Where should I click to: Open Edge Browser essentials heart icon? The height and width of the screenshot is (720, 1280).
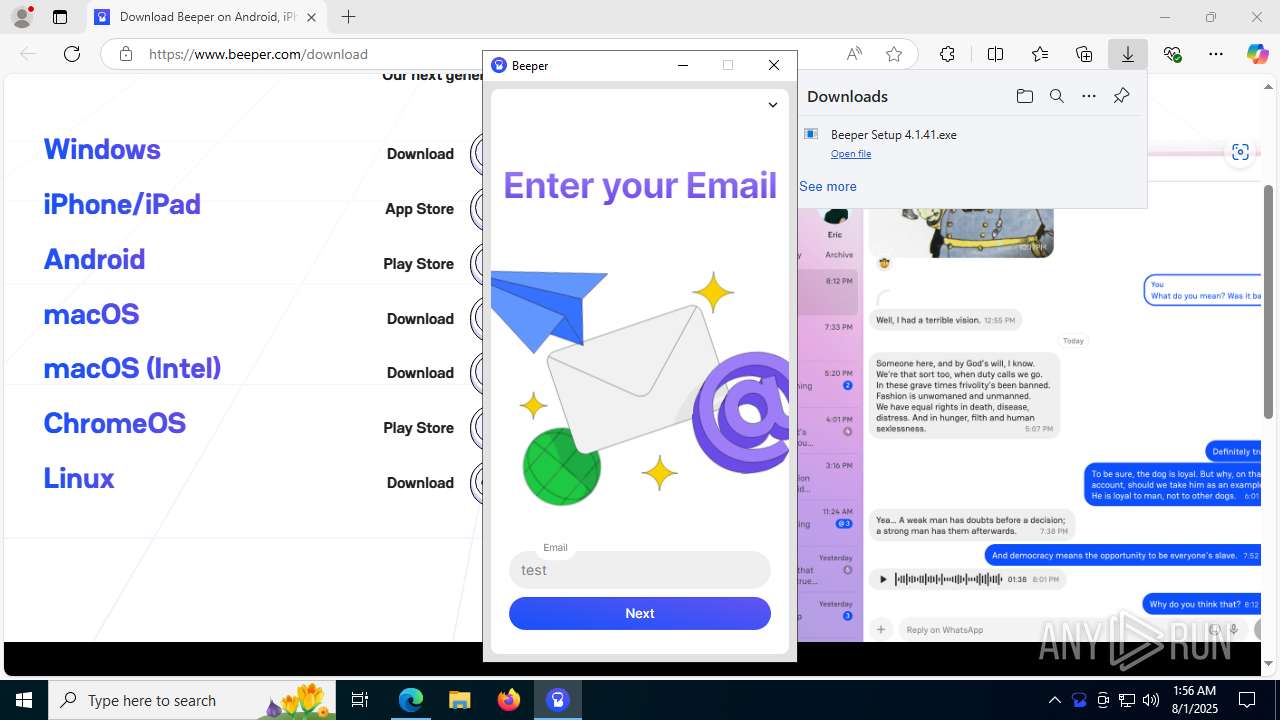pyautogui.click(x=1172, y=54)
